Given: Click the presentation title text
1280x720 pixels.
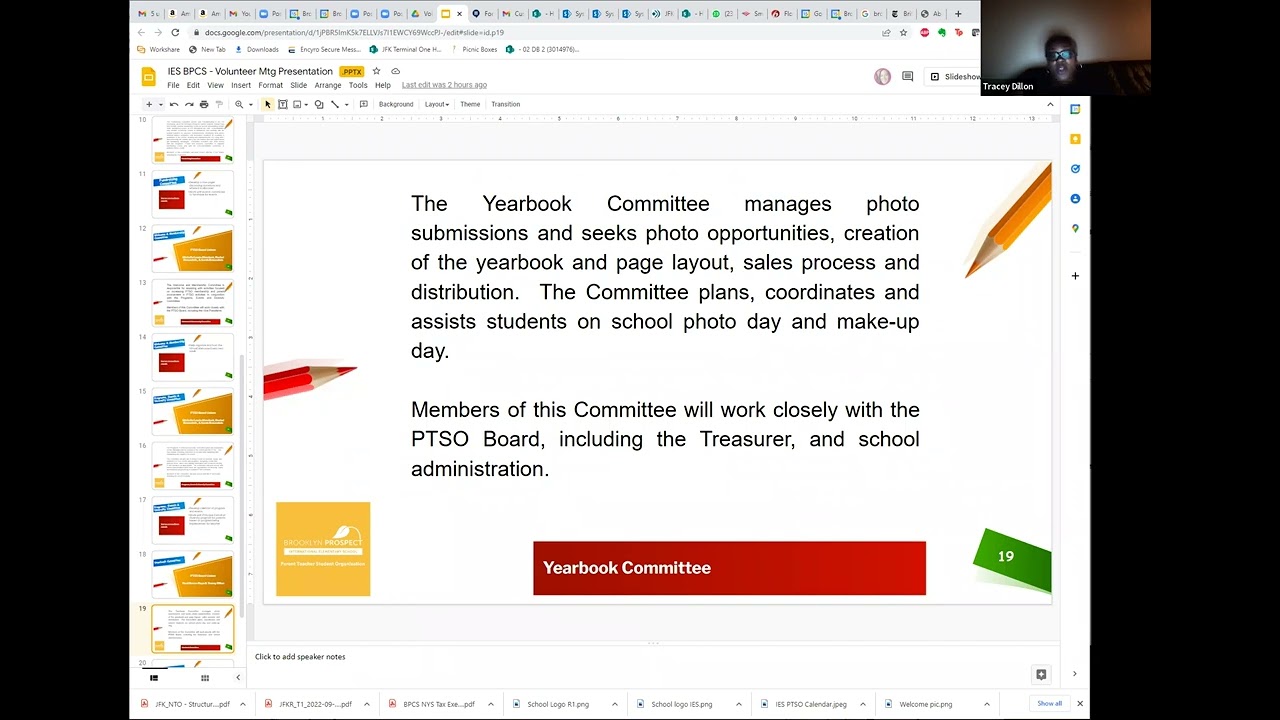Looking at the screenshot, I should coord(250,71).
